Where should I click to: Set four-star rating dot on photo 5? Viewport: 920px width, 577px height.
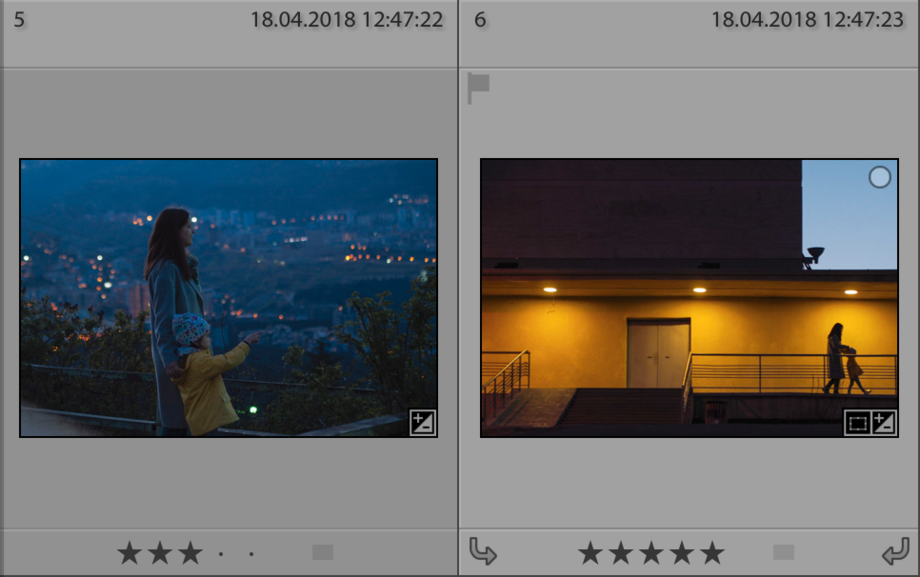coord(221,554)
